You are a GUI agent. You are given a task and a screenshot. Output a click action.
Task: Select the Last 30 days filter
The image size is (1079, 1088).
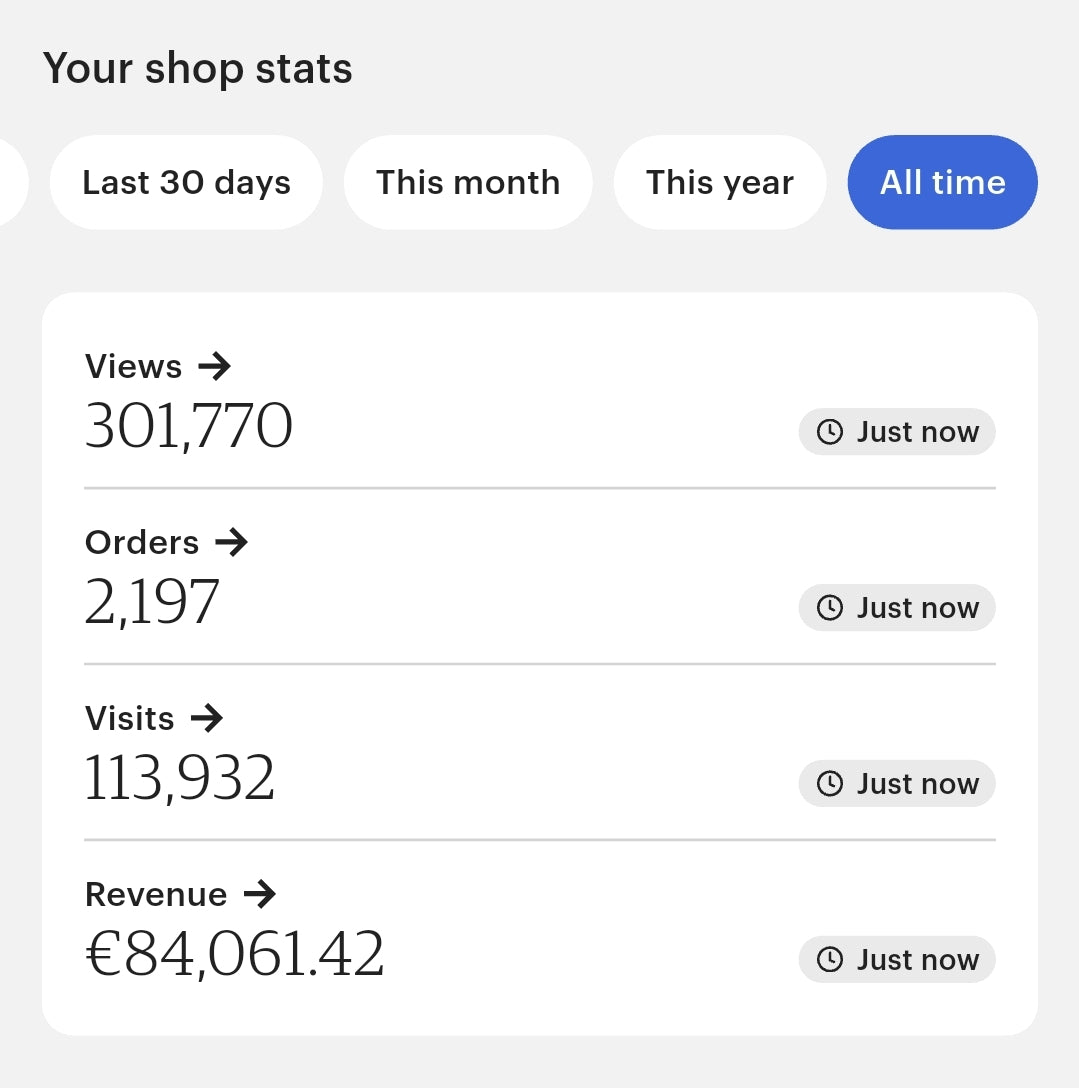pyautogui.click(x=186, y=183)
